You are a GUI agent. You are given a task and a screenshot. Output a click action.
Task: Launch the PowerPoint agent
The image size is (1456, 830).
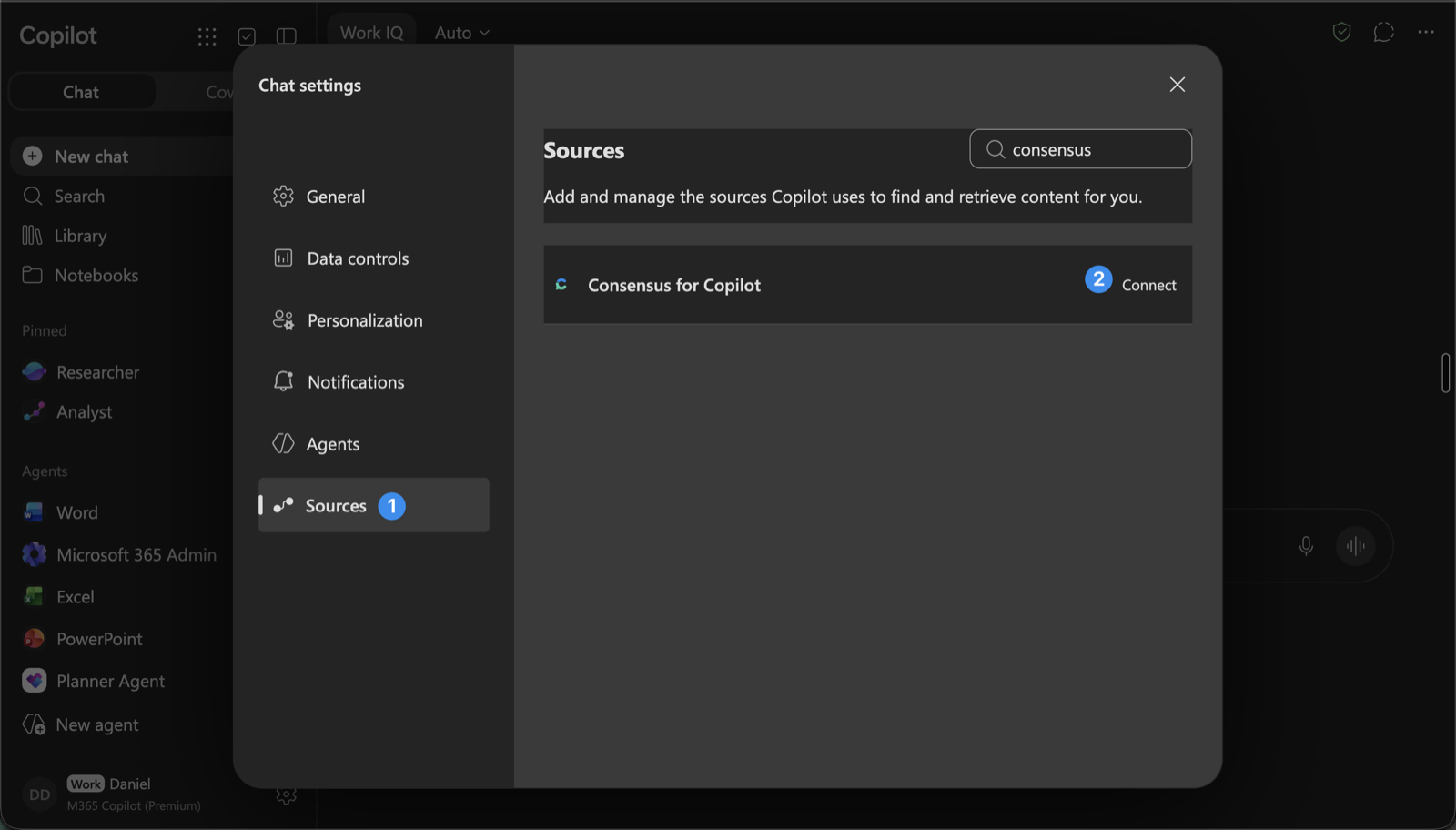pos(82,639)
